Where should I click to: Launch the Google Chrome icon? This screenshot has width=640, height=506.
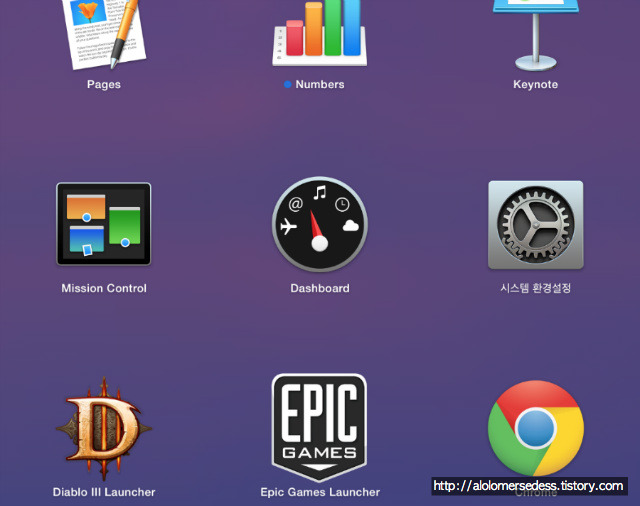click(536, 428)
